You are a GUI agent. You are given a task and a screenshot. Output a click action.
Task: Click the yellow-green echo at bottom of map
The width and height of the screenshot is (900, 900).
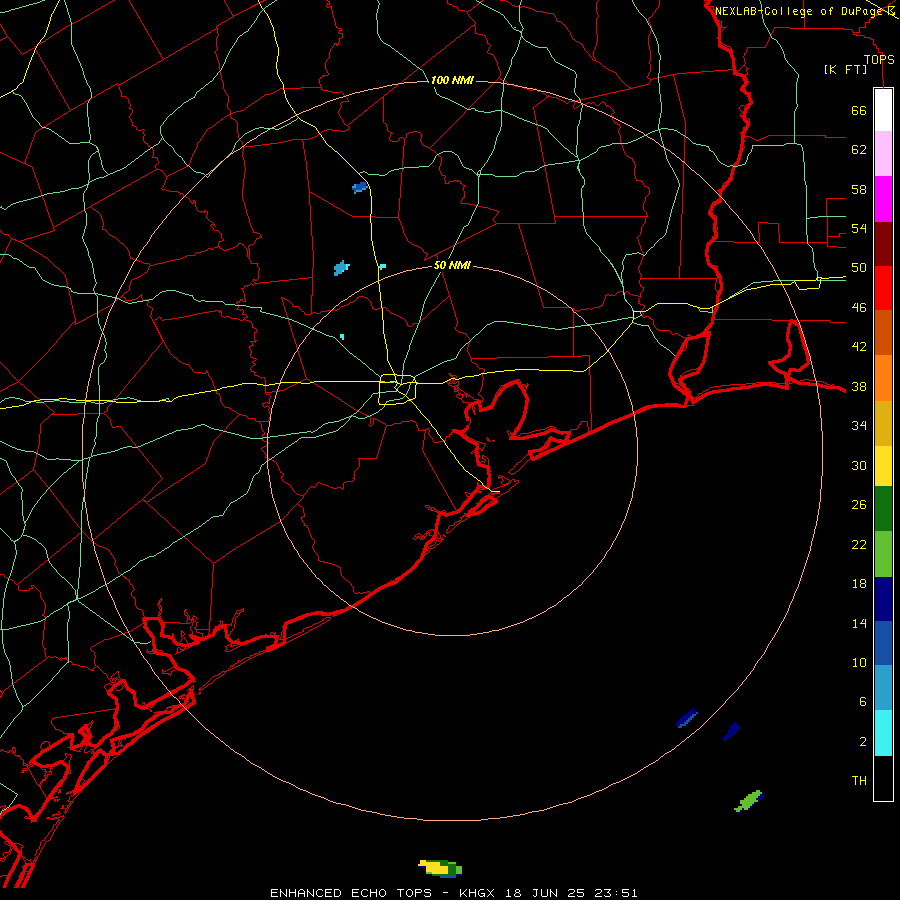(440, 868)
